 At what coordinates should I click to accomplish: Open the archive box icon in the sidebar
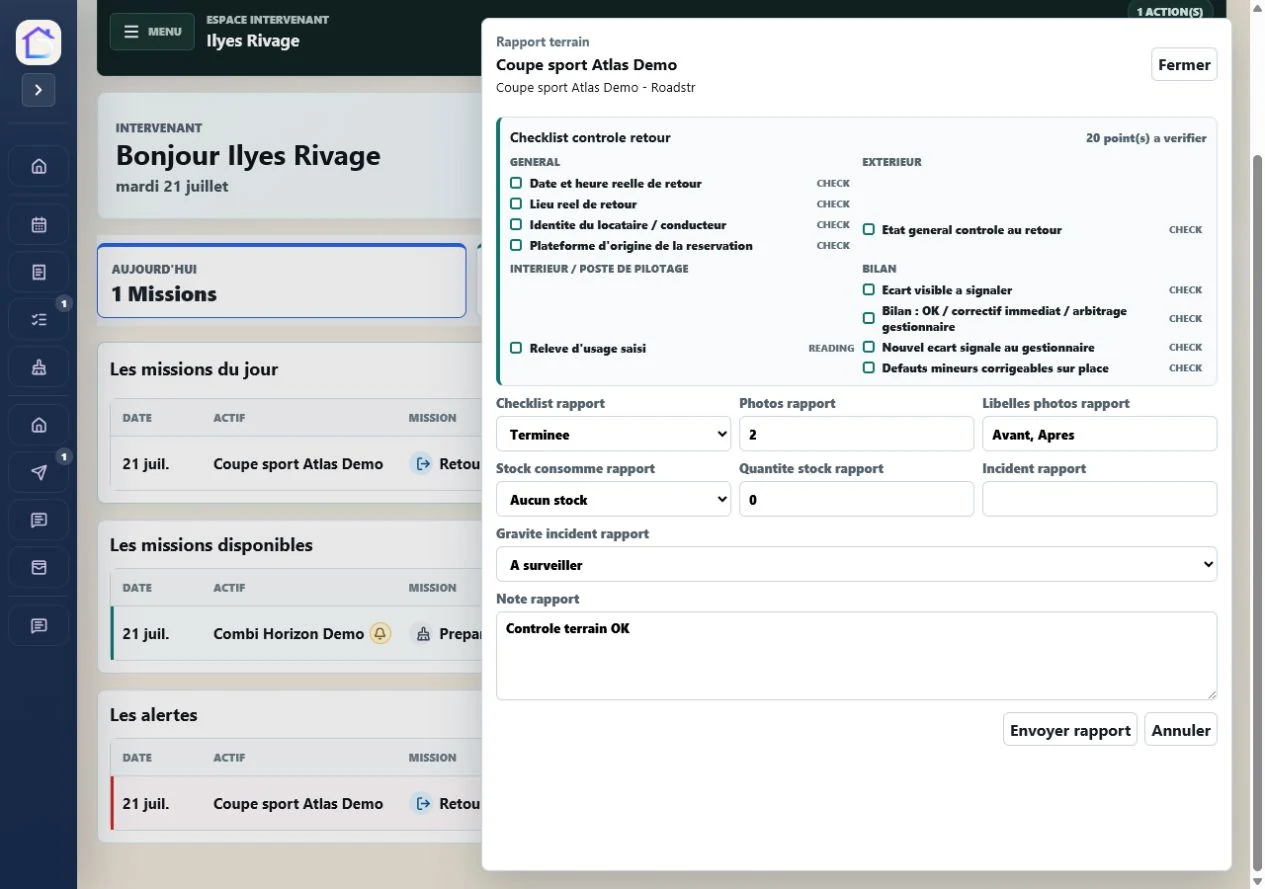[39, 567]
